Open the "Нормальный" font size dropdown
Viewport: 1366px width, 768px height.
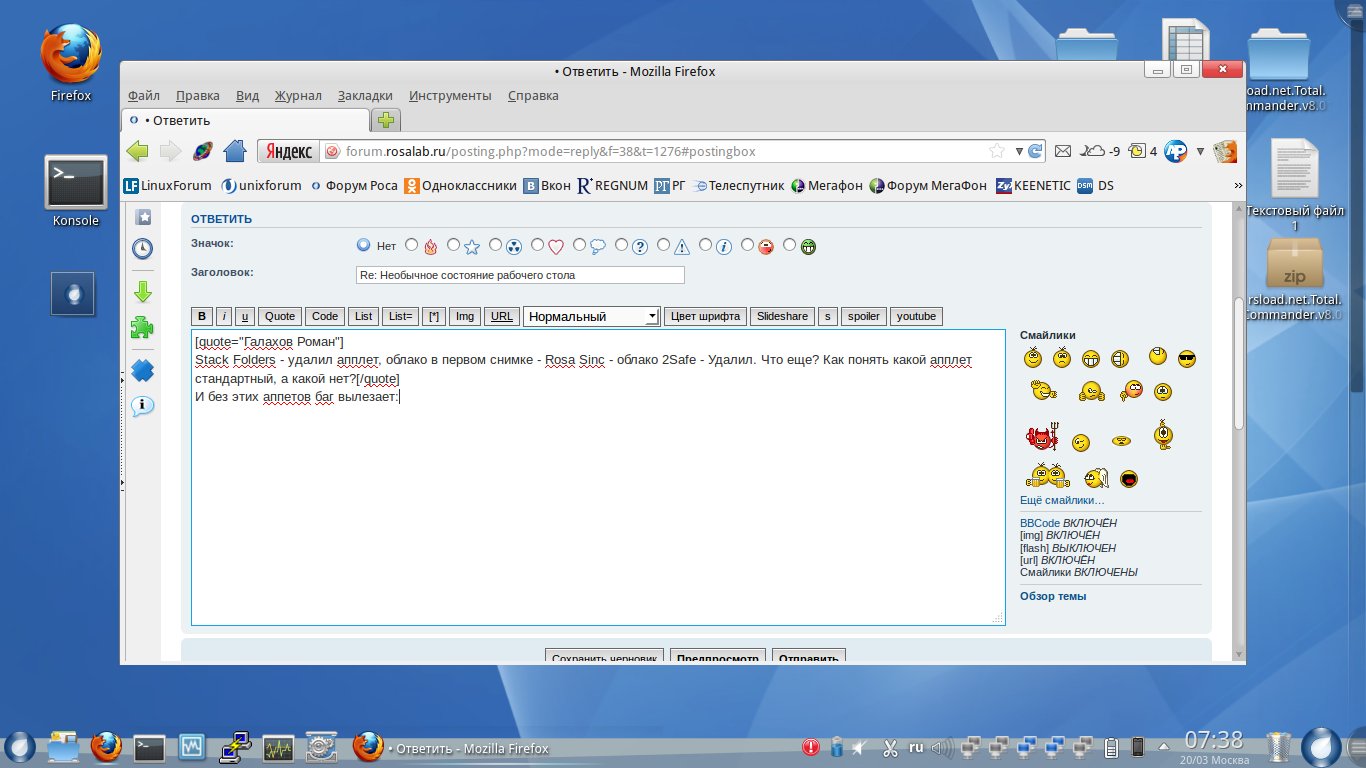point(592,316)
